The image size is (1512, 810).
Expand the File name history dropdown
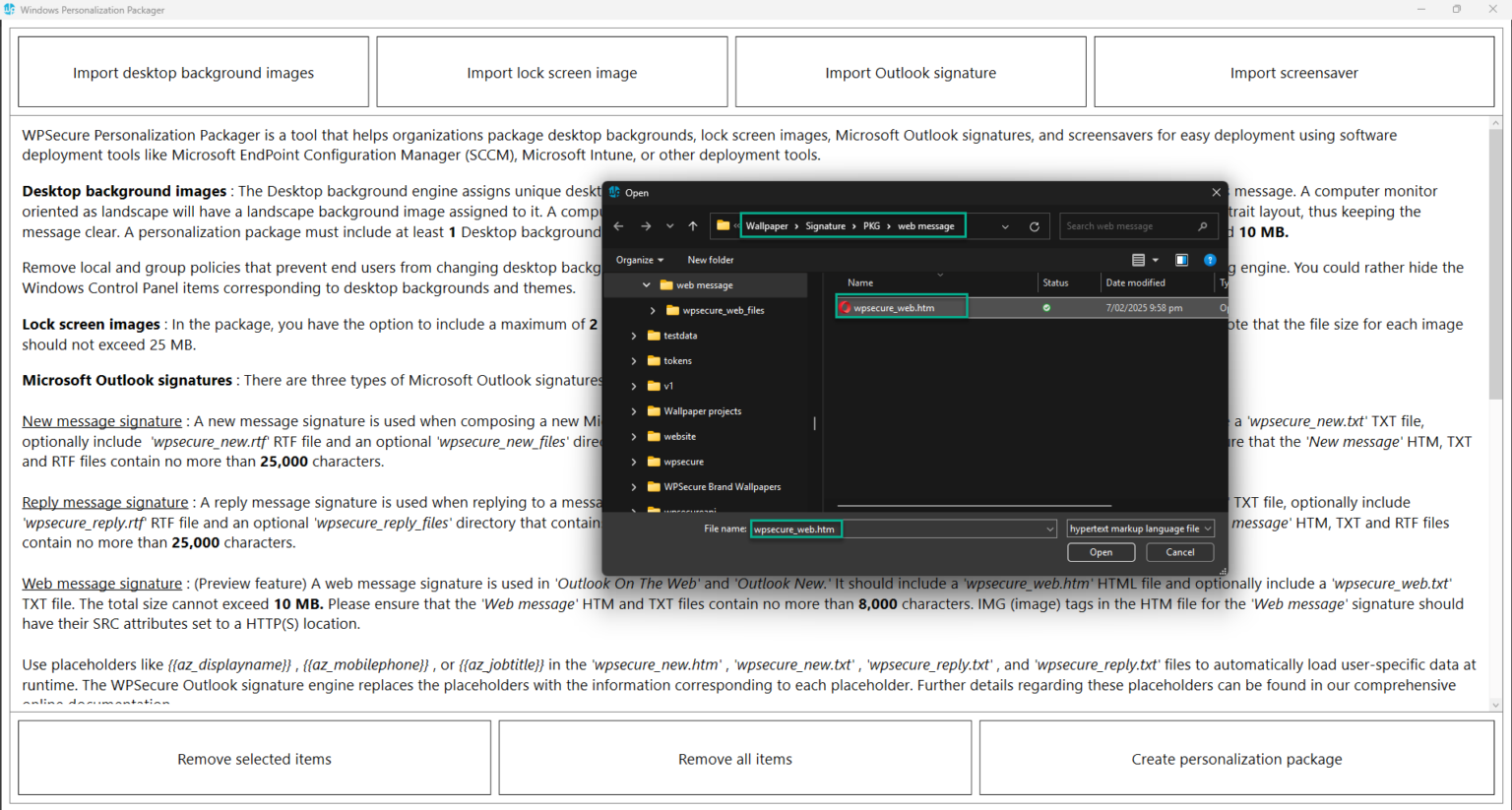1049,530
